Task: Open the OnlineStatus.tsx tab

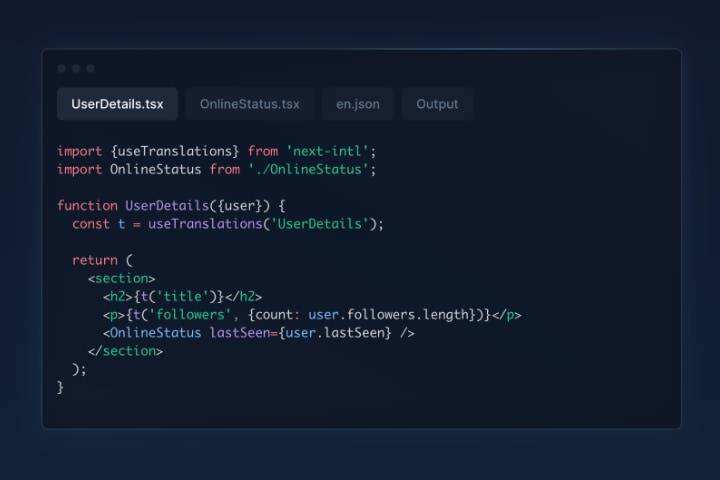Action: [x=249, y=104]
